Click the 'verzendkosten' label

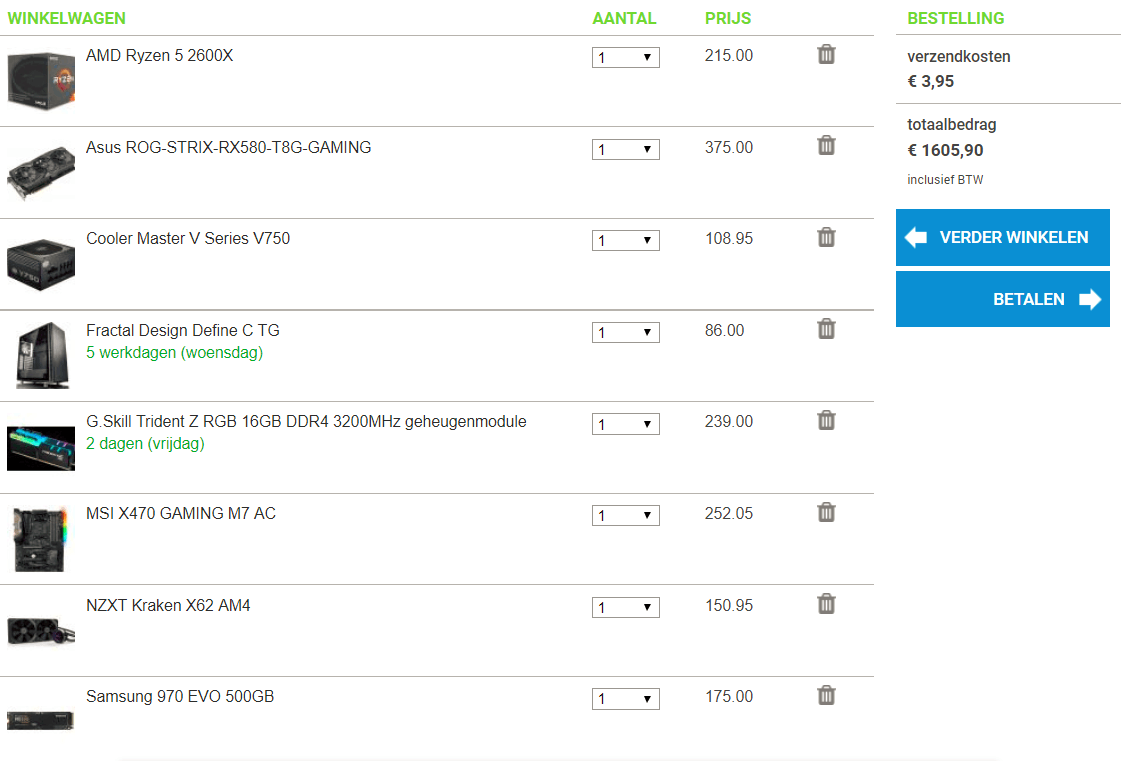958,57
